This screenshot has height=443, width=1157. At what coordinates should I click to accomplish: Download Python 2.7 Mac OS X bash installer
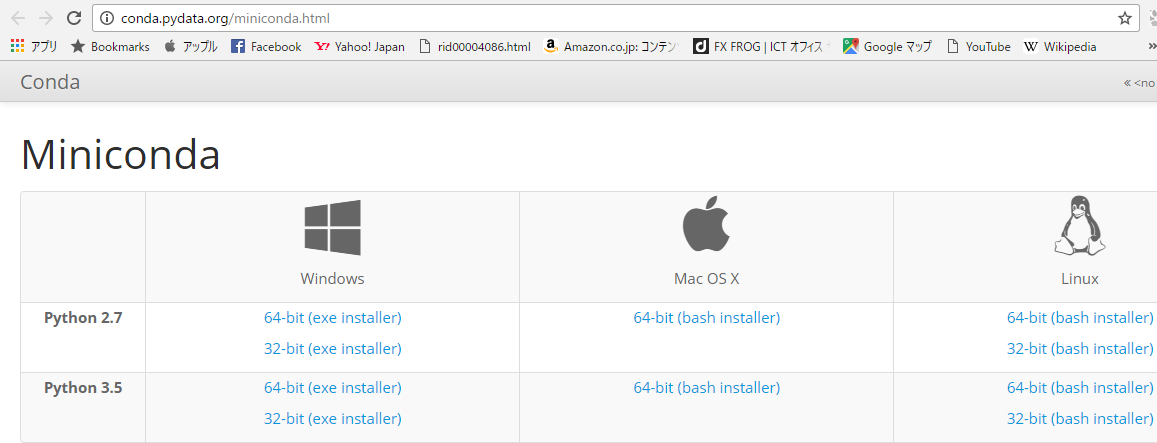tap(706, 317)
